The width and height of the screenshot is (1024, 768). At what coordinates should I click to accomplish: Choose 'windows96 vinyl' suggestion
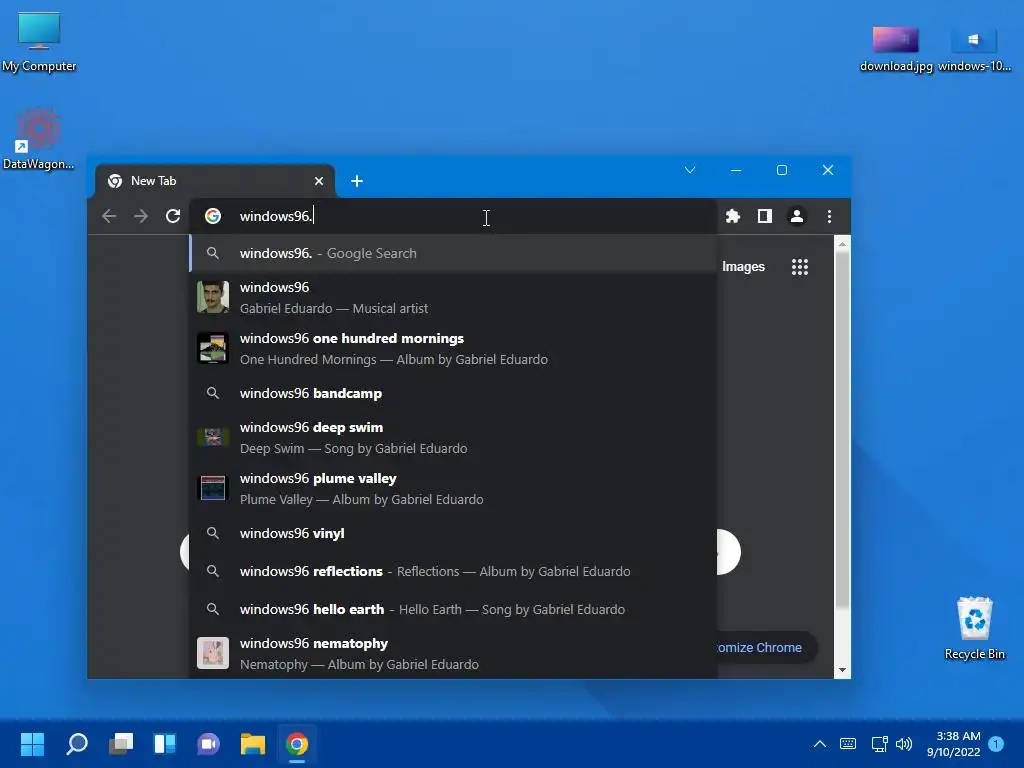click(x=453, y=534)
